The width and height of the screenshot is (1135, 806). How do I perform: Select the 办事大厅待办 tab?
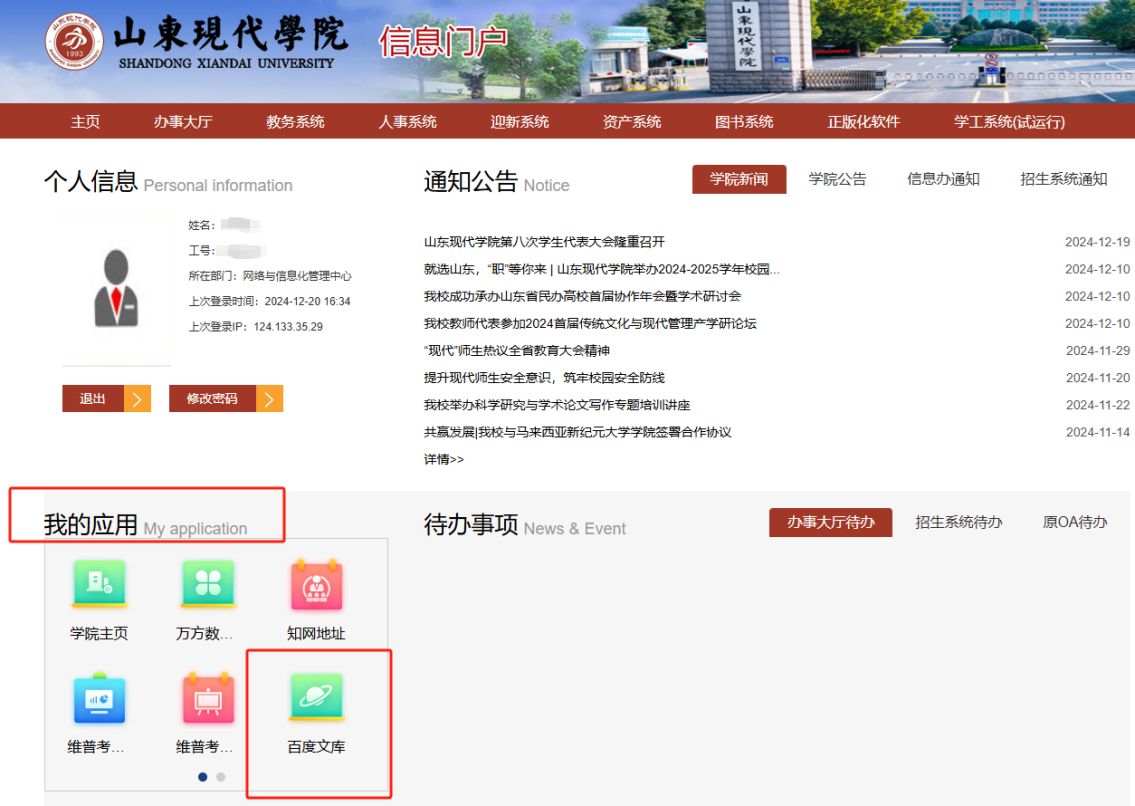pos(830,522)
